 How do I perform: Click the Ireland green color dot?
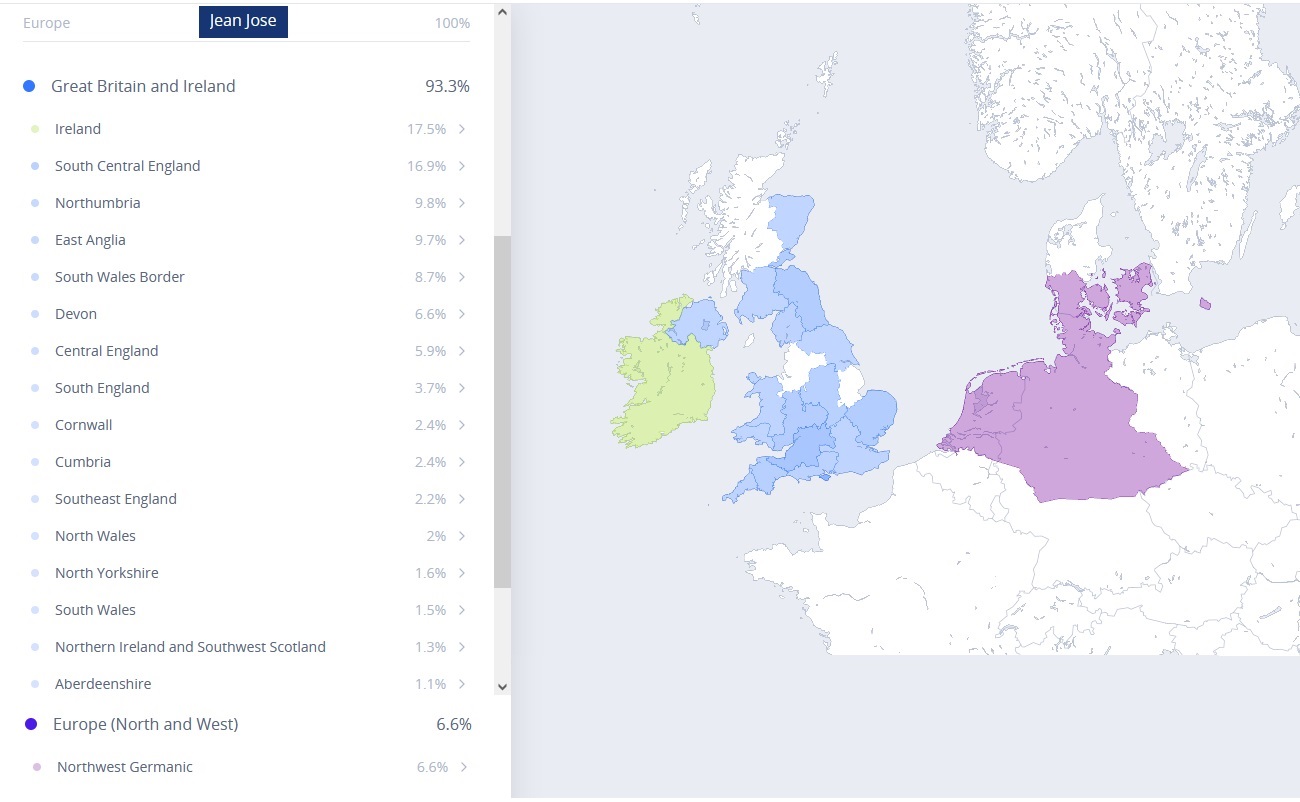(x=35, y=129)
